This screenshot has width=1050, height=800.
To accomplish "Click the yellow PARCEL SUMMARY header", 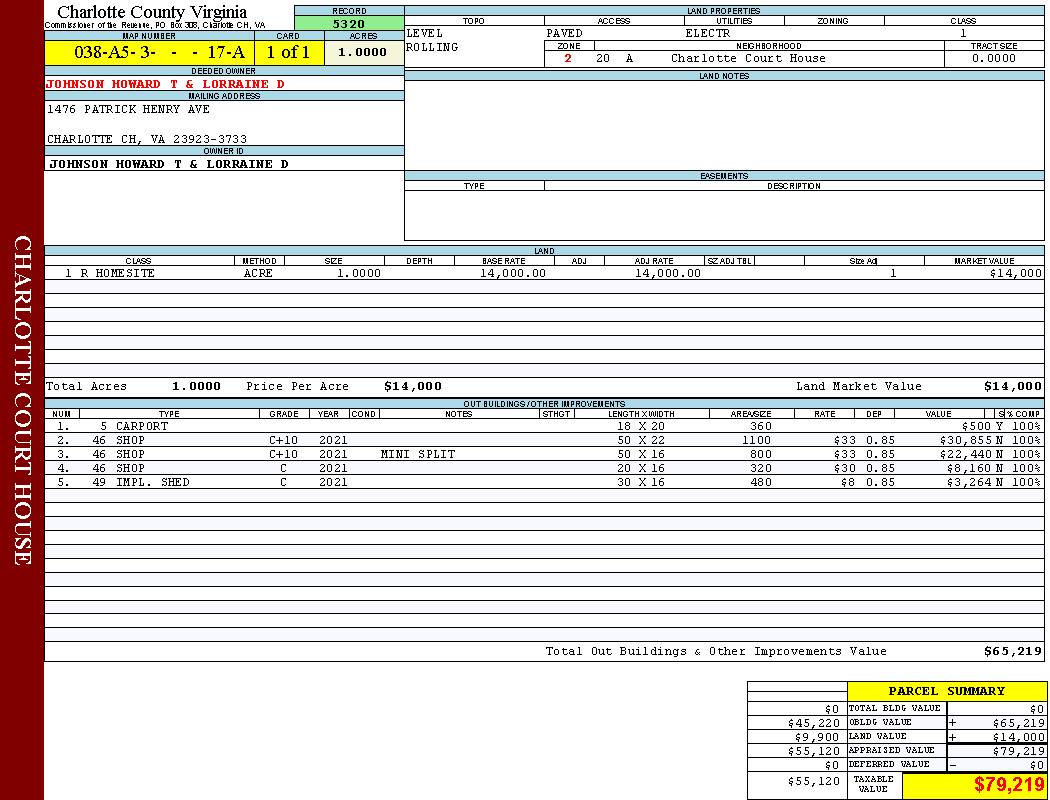I will (x=946, y=691).
